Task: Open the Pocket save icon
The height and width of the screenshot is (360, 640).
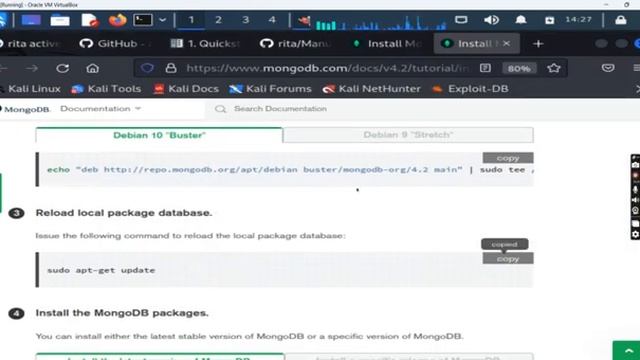Action: [608, 68]
